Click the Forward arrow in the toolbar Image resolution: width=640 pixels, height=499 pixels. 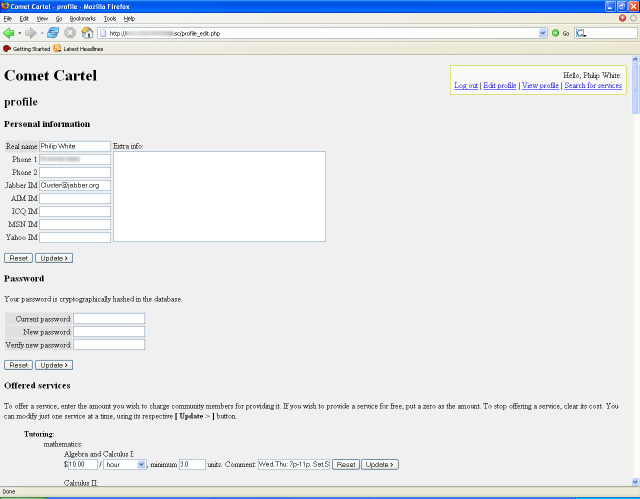click(31, 33)
